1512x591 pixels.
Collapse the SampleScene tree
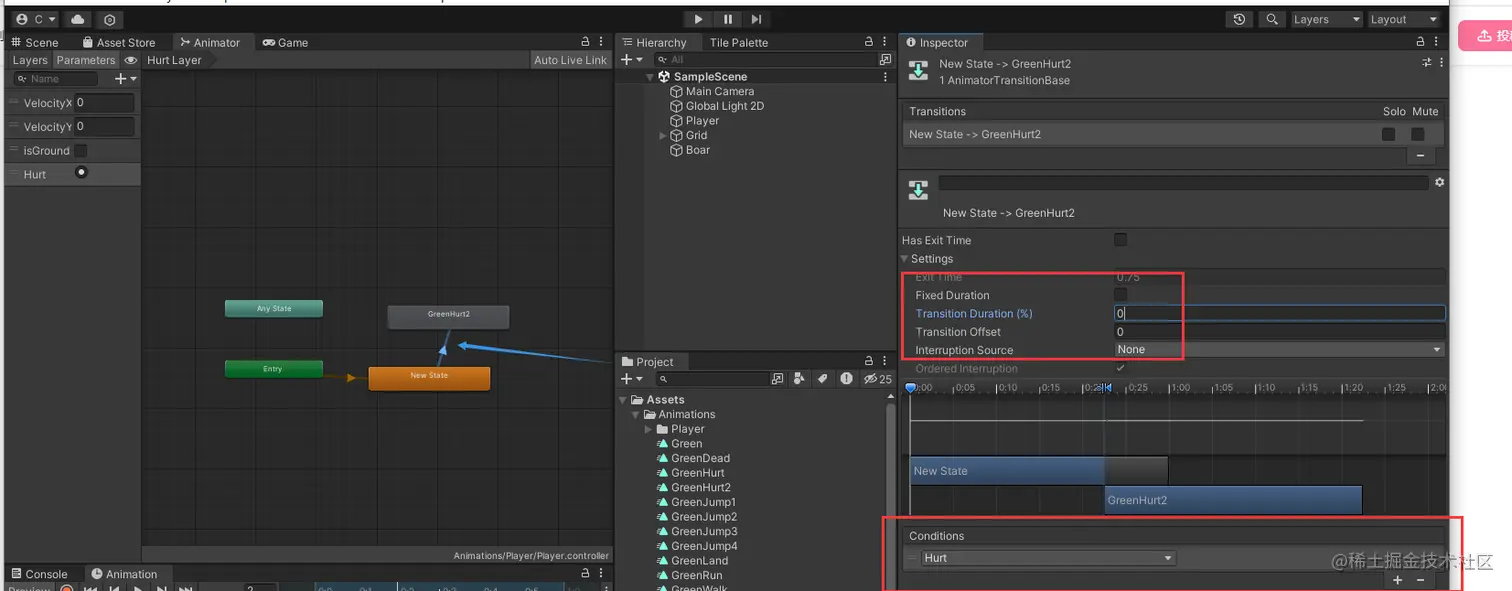click(650, 77)
